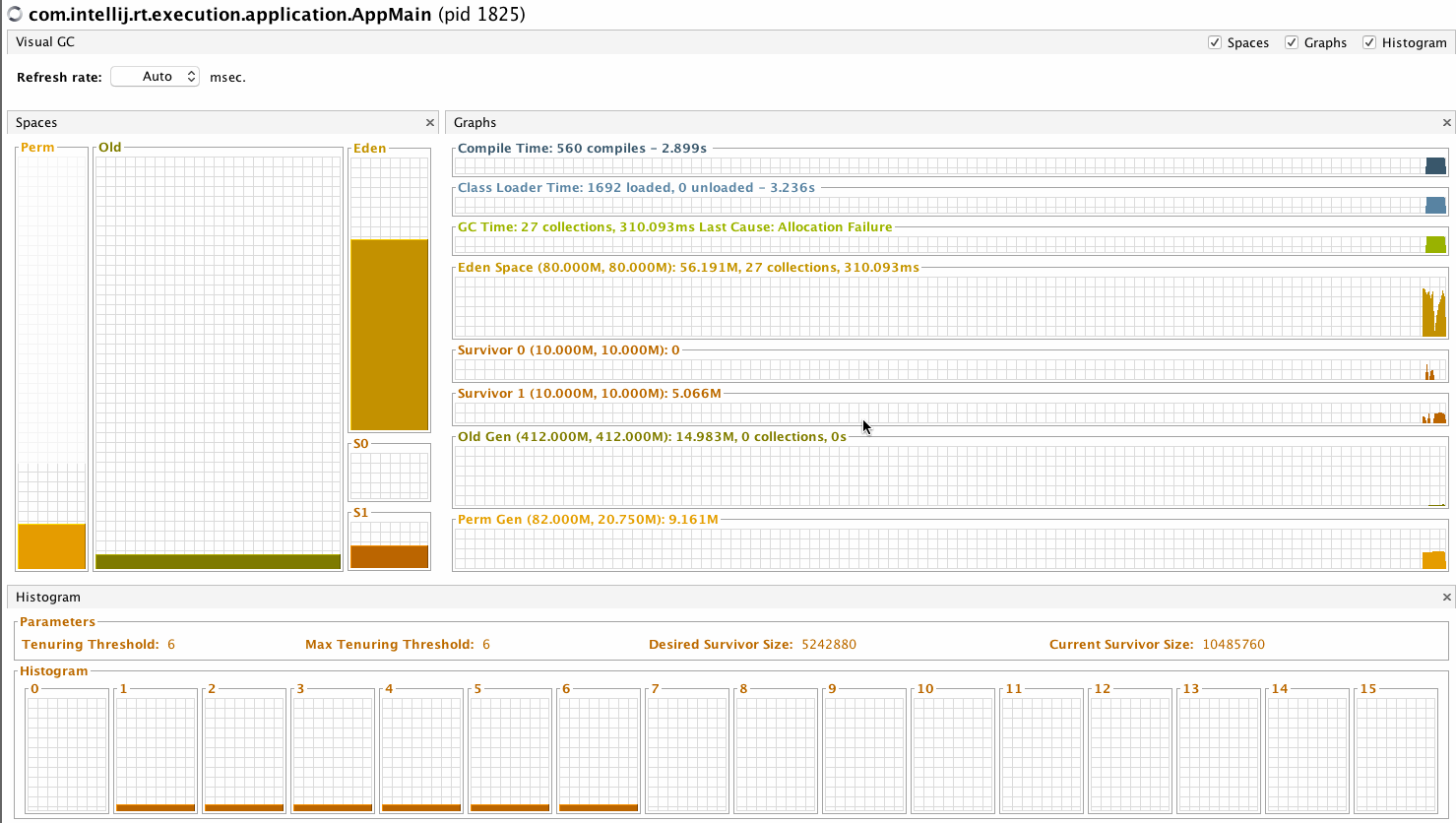Click the 'Desired Survivor Size: 5242880' parameter
This screenshot has height=823, width=1456.
click(x=752, y=645)
